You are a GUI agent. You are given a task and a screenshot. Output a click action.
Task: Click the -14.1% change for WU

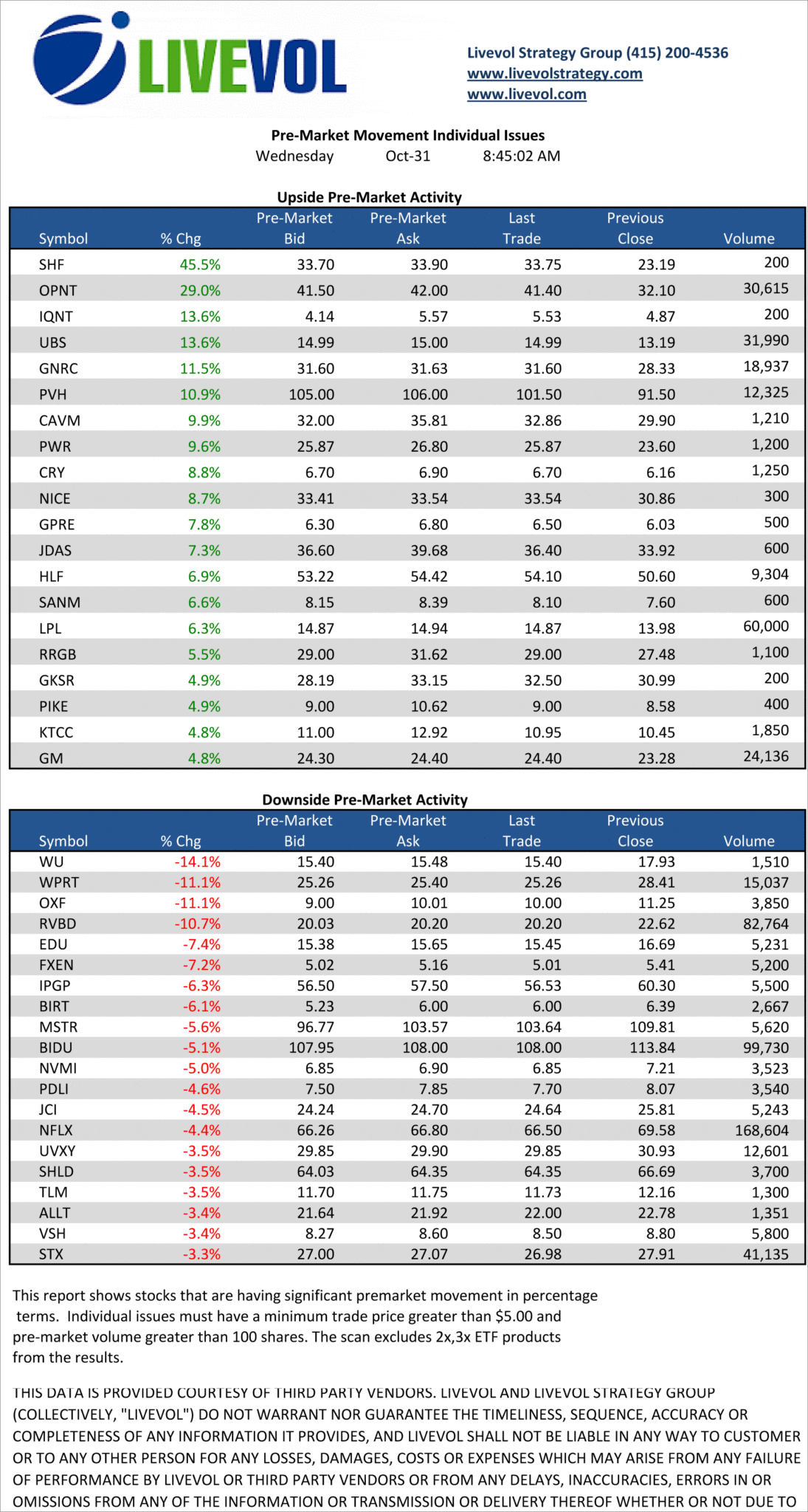click(197, 862)
